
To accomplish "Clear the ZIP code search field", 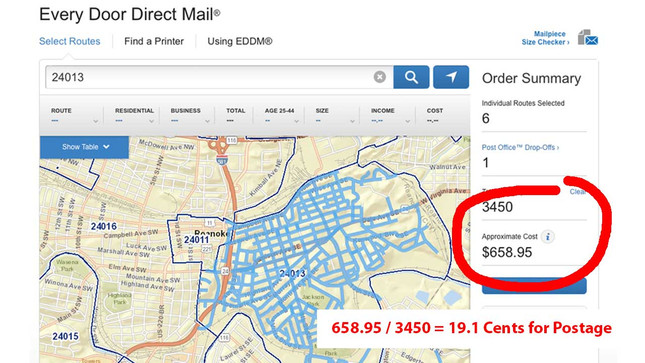I will pyautogui.click(x=380, y=77).
